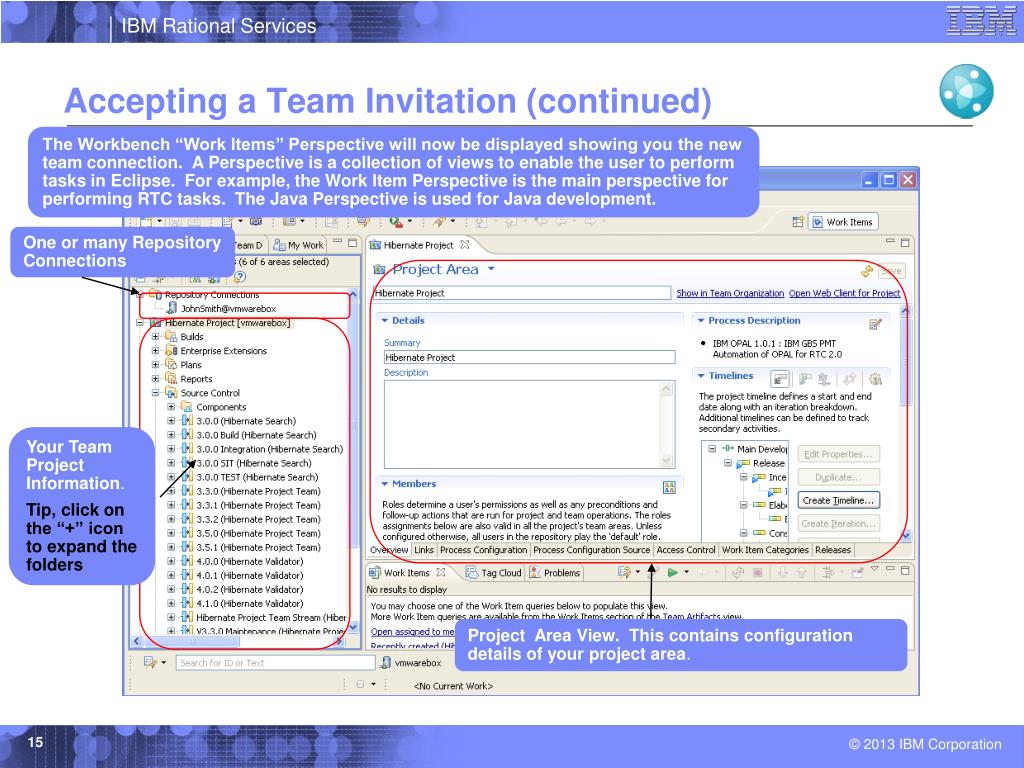Image resolution: width=1024 pixels, height=768 pixels.
Task: Click the Enterprise Extensions folder icon
Action: point(171,351)
